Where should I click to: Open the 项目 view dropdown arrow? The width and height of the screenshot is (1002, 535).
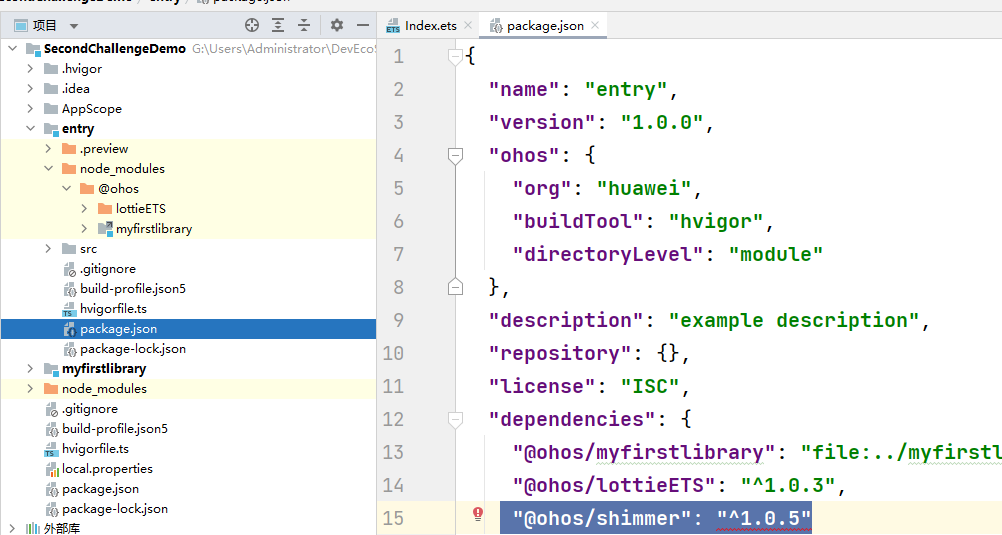click(x=74, y=26)
